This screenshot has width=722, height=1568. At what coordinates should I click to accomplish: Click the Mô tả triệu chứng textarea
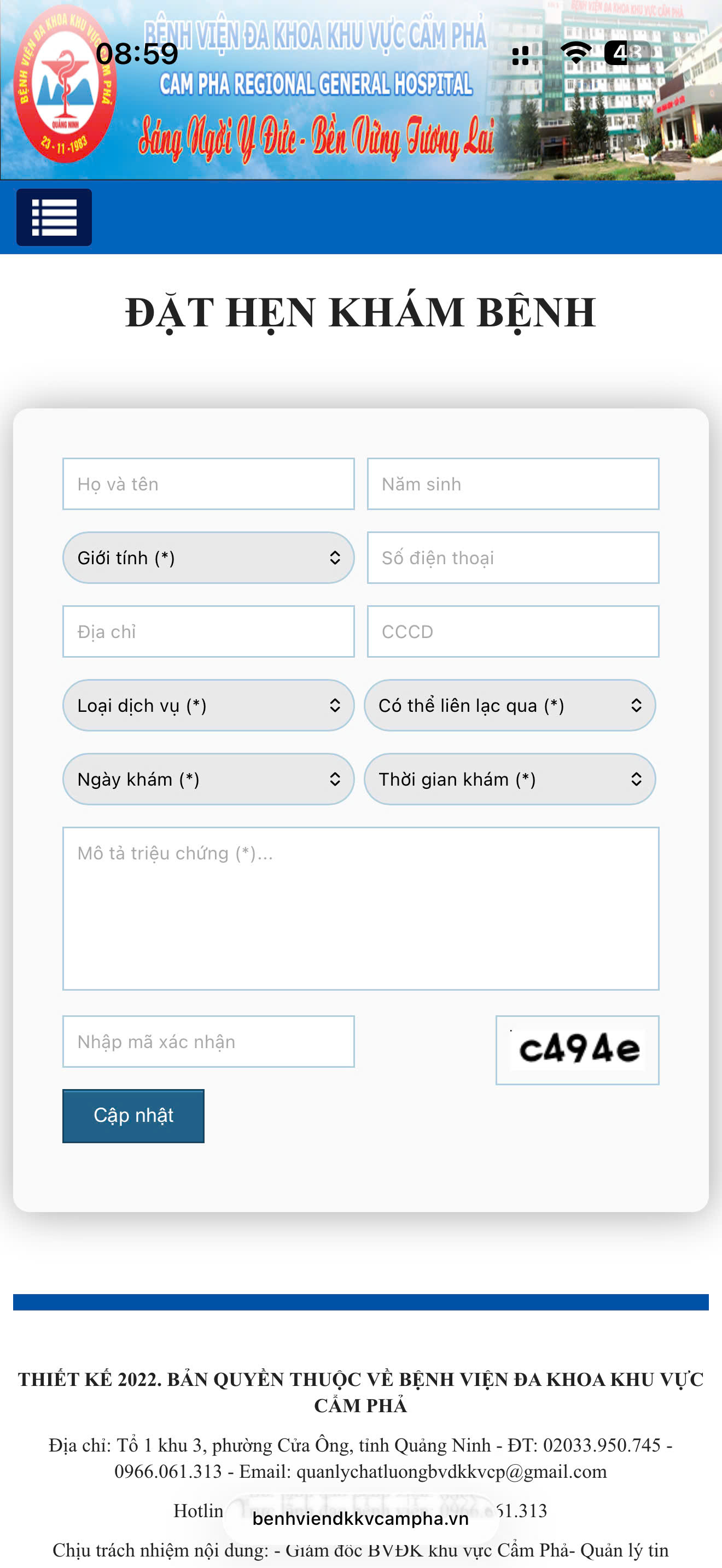(360, 908)
